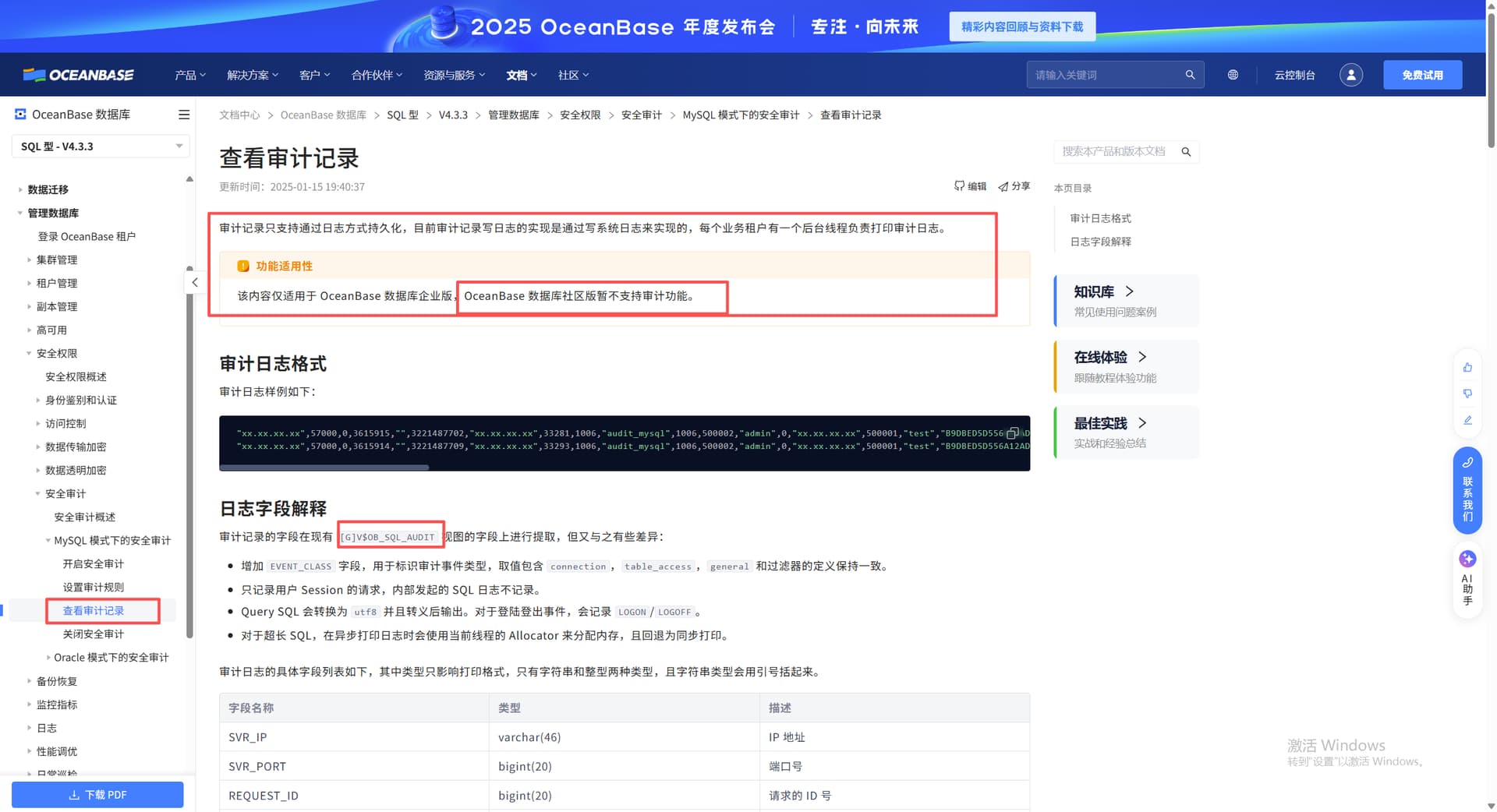Screen dimensions: 1497x812
Task: Click the globe language switcher icon
Action: (x=1233, y=75)
